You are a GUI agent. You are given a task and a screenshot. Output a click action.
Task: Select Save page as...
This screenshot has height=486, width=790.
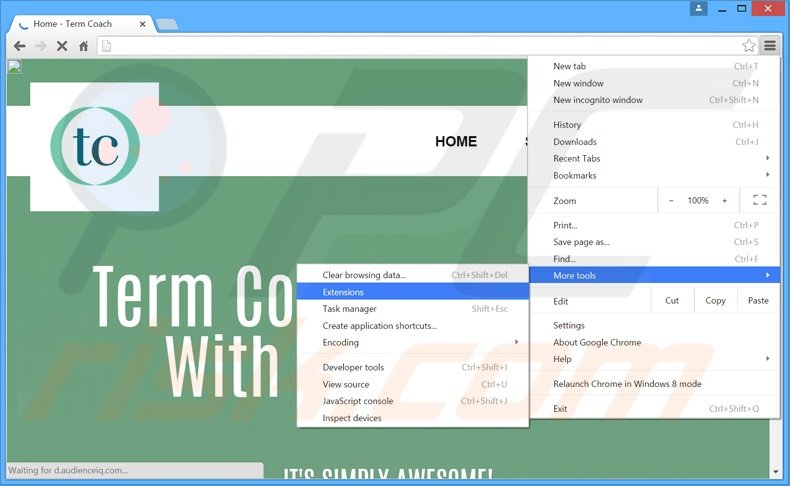(654, 242)
